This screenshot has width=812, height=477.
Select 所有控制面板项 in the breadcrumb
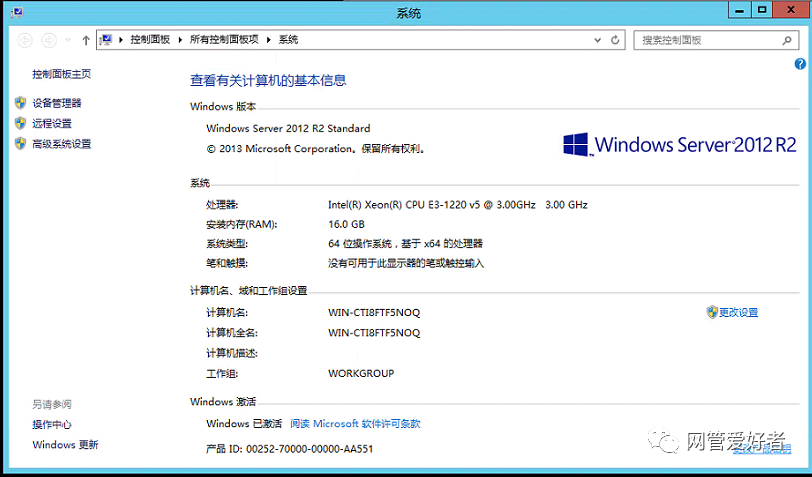click(x=224, y=40)
